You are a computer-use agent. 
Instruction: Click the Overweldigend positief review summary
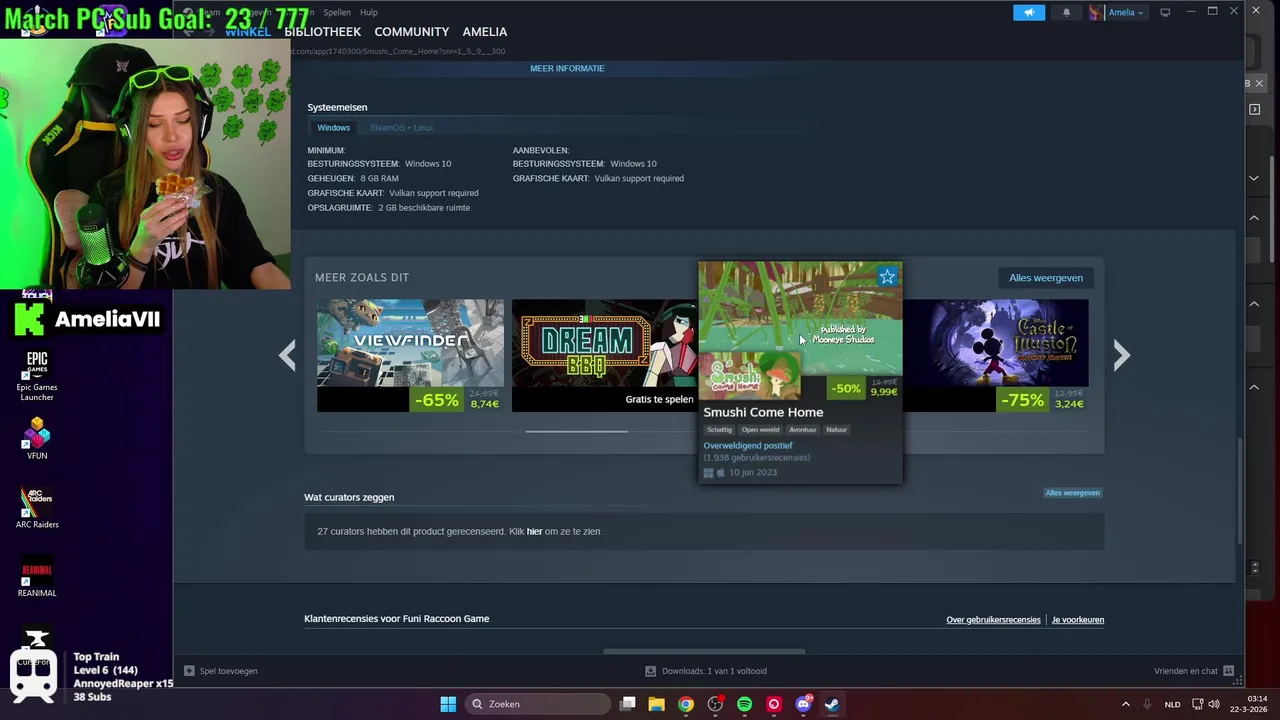[x=748, y=446]
